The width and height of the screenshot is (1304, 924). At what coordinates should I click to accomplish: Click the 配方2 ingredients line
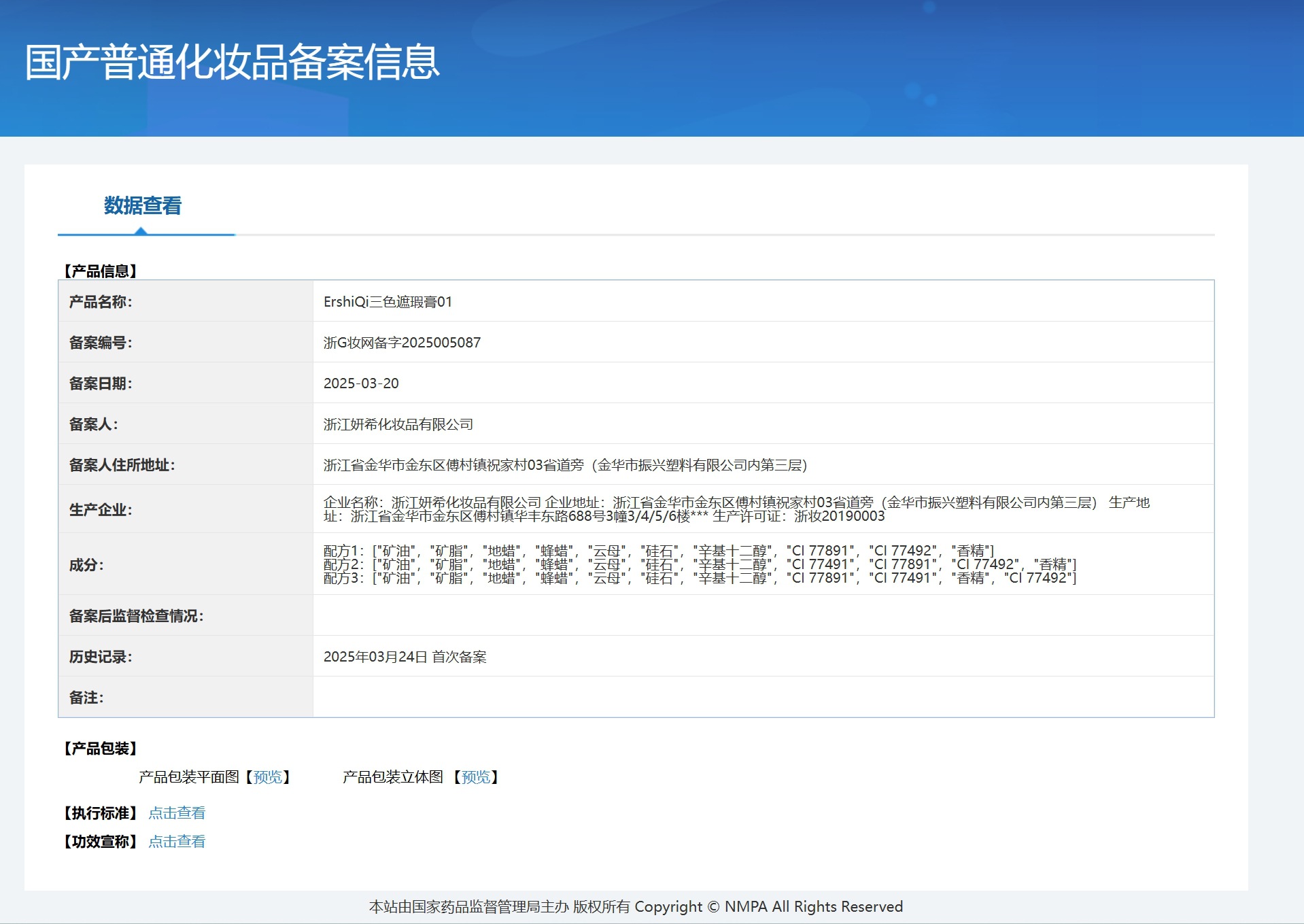pos(700,564)
